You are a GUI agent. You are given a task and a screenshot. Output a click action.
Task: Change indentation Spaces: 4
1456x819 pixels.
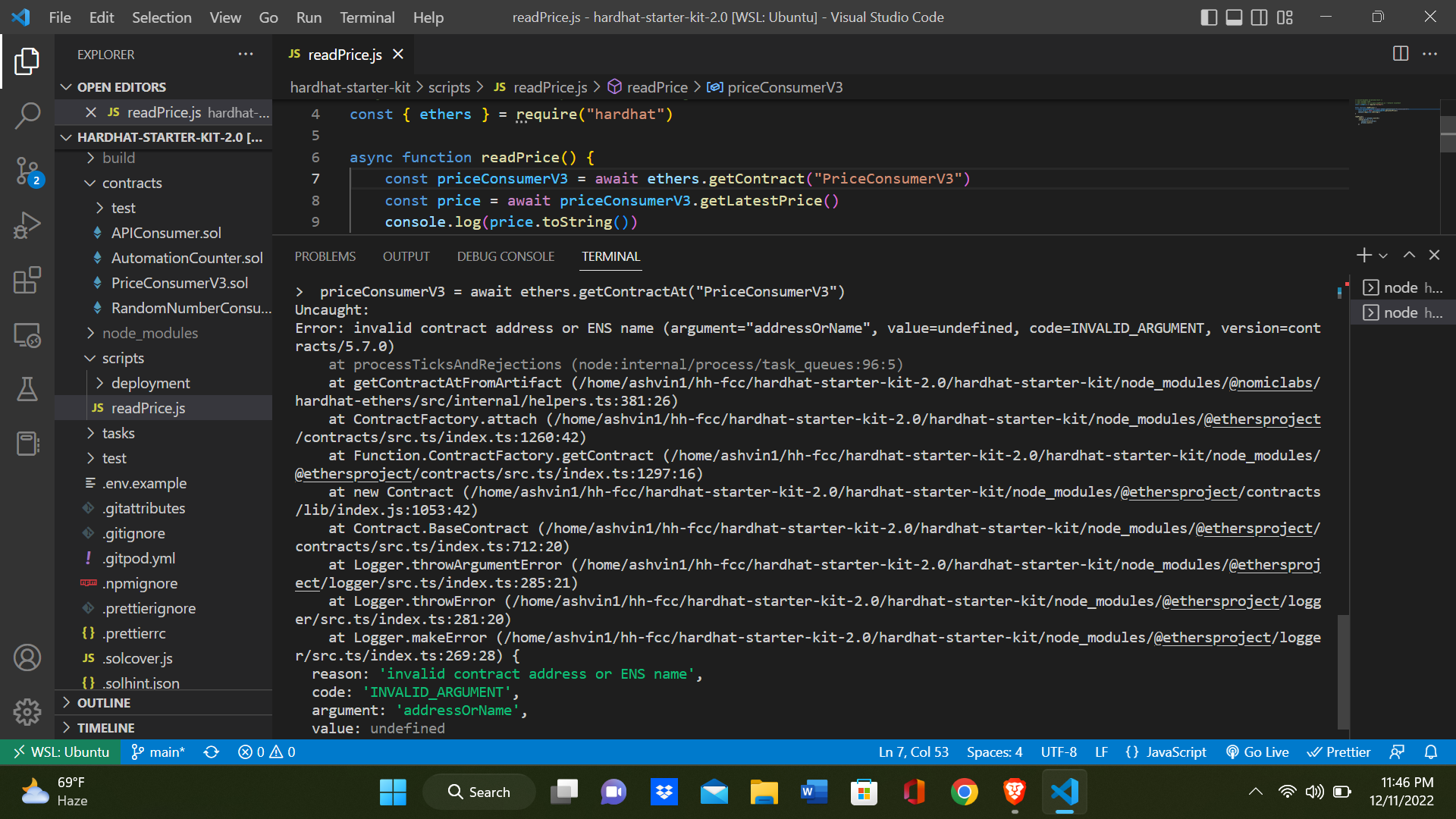(x=994, y=752)
